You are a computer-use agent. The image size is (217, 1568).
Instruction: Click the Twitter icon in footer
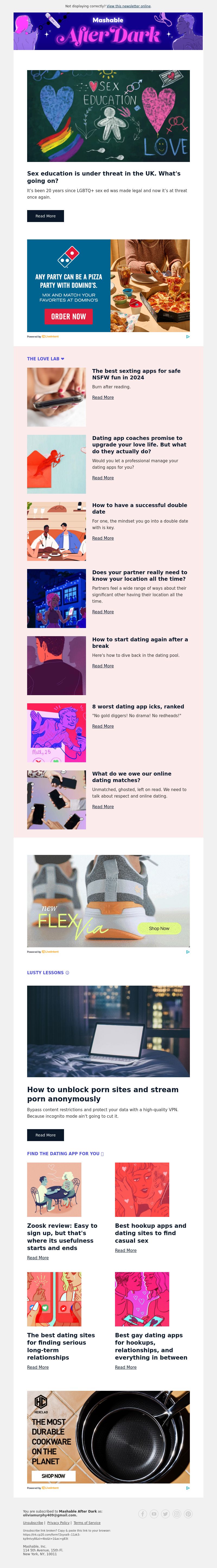[165, 1514]
